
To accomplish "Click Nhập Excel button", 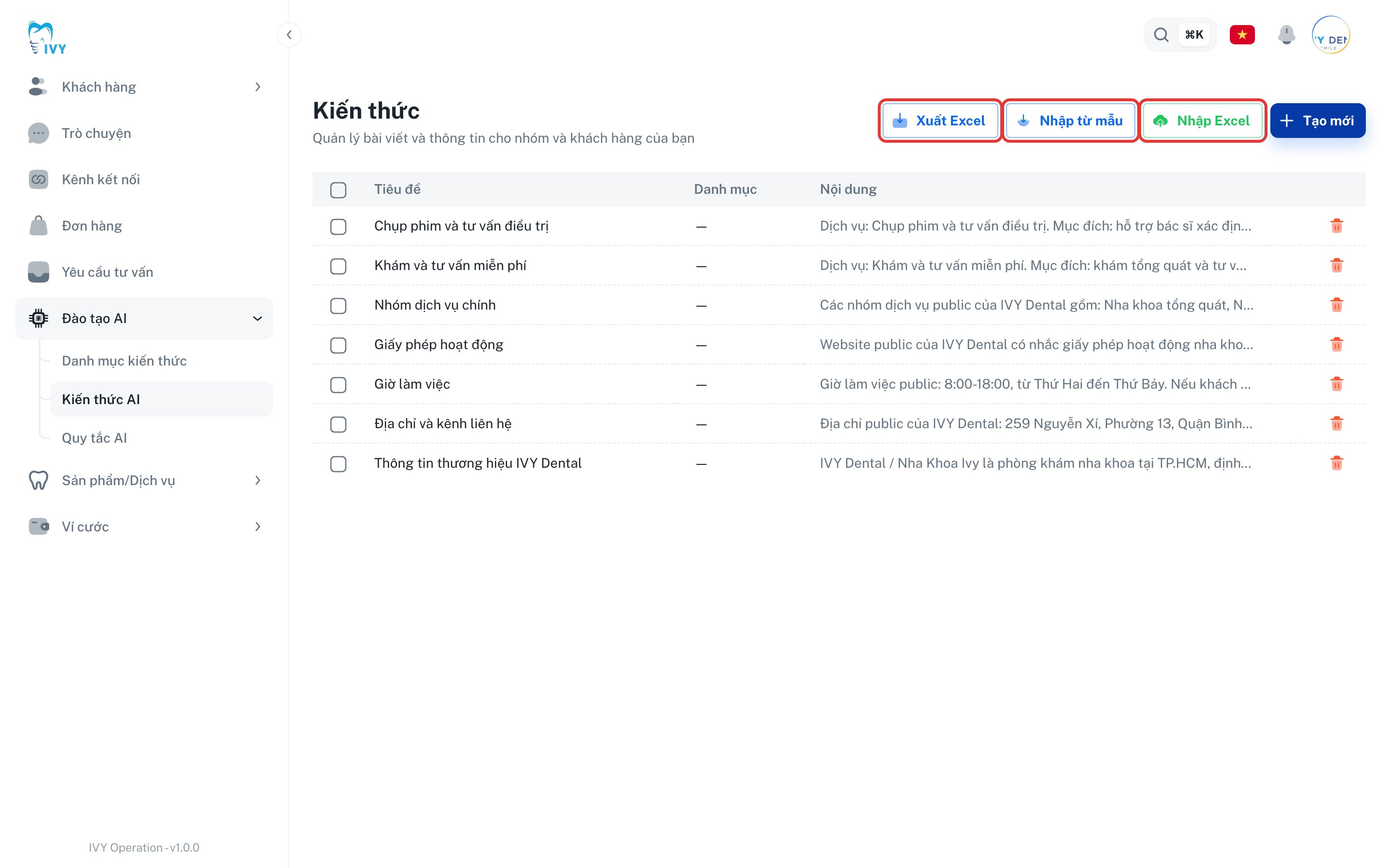I will pos(1202,121).
